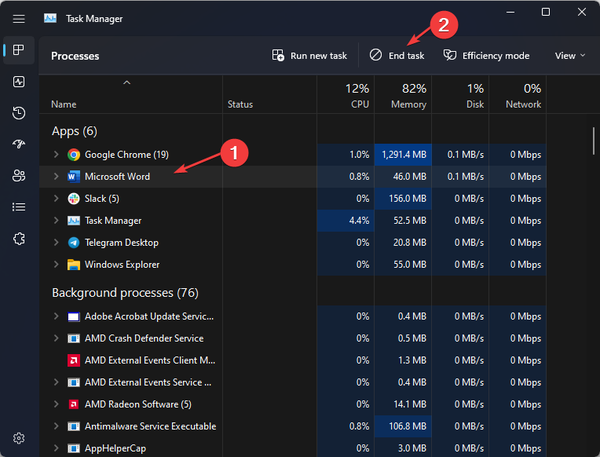
Task: Expand the AMD Radeon Software (5) group
Action: [56, 404]
